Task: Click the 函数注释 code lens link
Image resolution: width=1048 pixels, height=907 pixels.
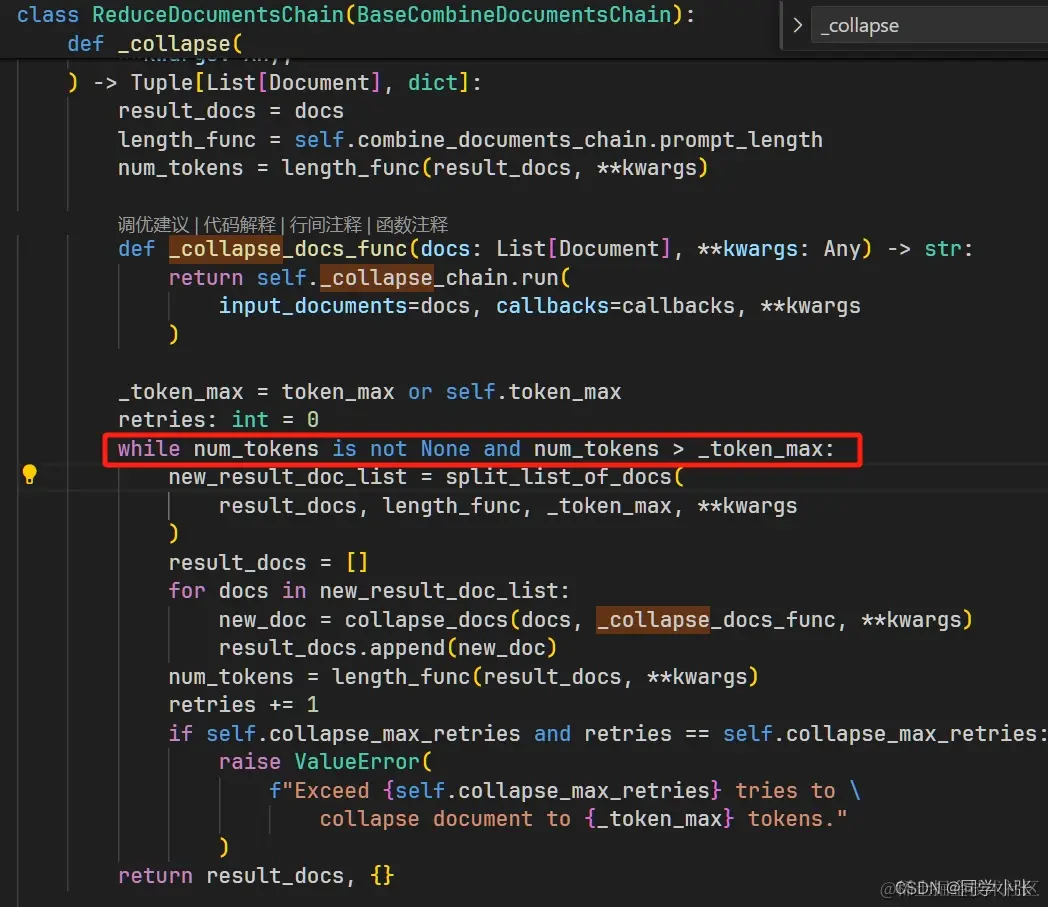Action: click(412, 225)
